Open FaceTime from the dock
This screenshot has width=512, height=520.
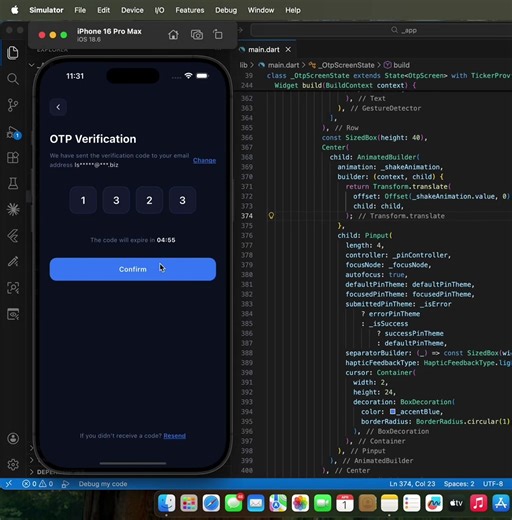coord(323,503)
